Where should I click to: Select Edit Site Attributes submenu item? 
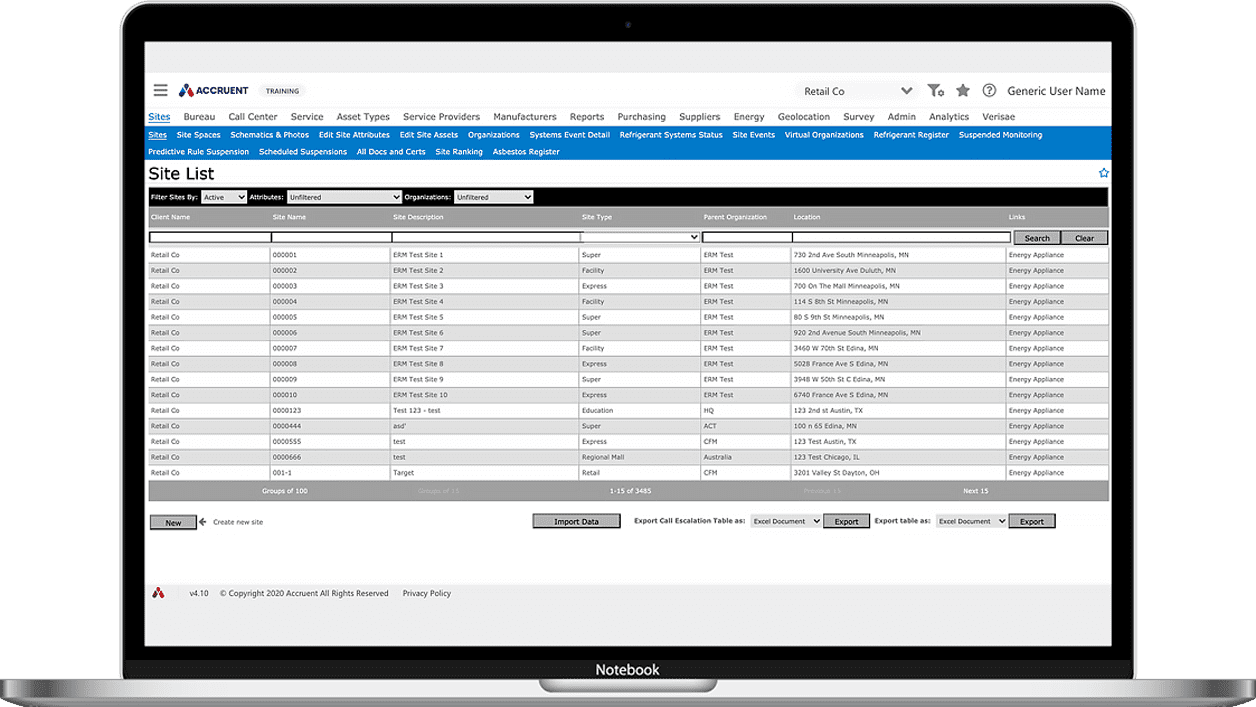point(354,135)
